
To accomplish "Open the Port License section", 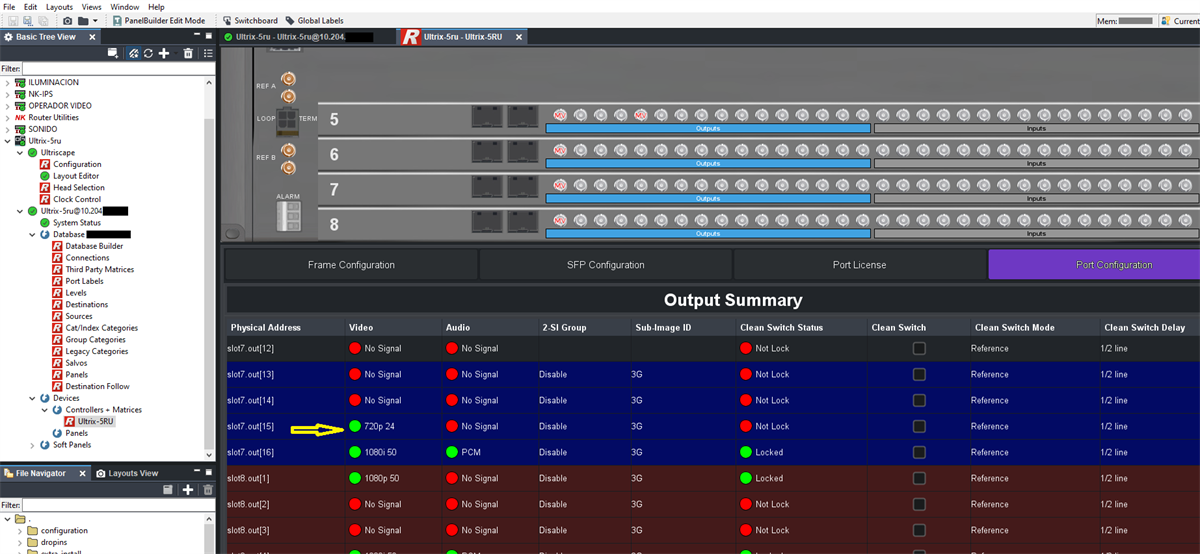I will (x=860, y=265).
